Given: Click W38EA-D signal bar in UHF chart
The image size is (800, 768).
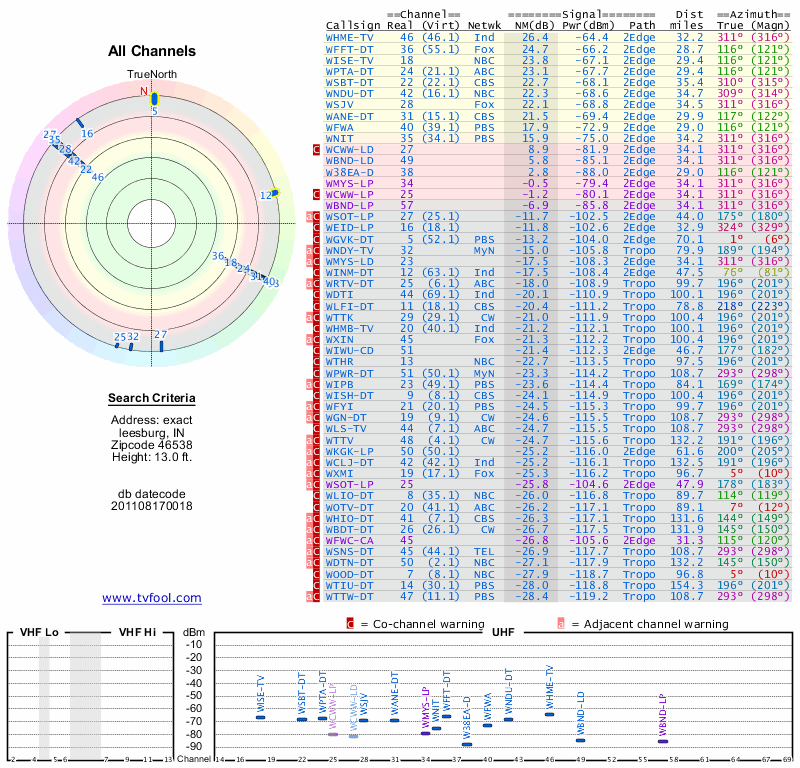Looking at the screenshot, I should [467, 745].
